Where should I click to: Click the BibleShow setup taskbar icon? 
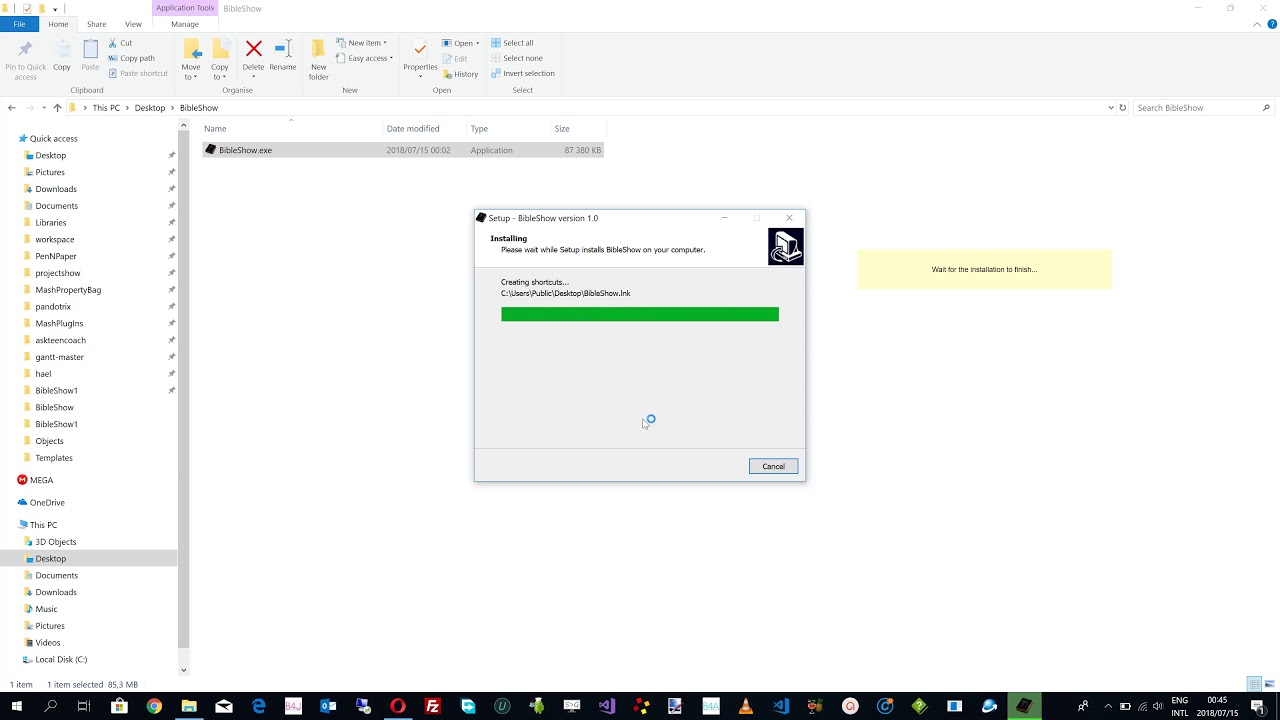coord(1024,706)
